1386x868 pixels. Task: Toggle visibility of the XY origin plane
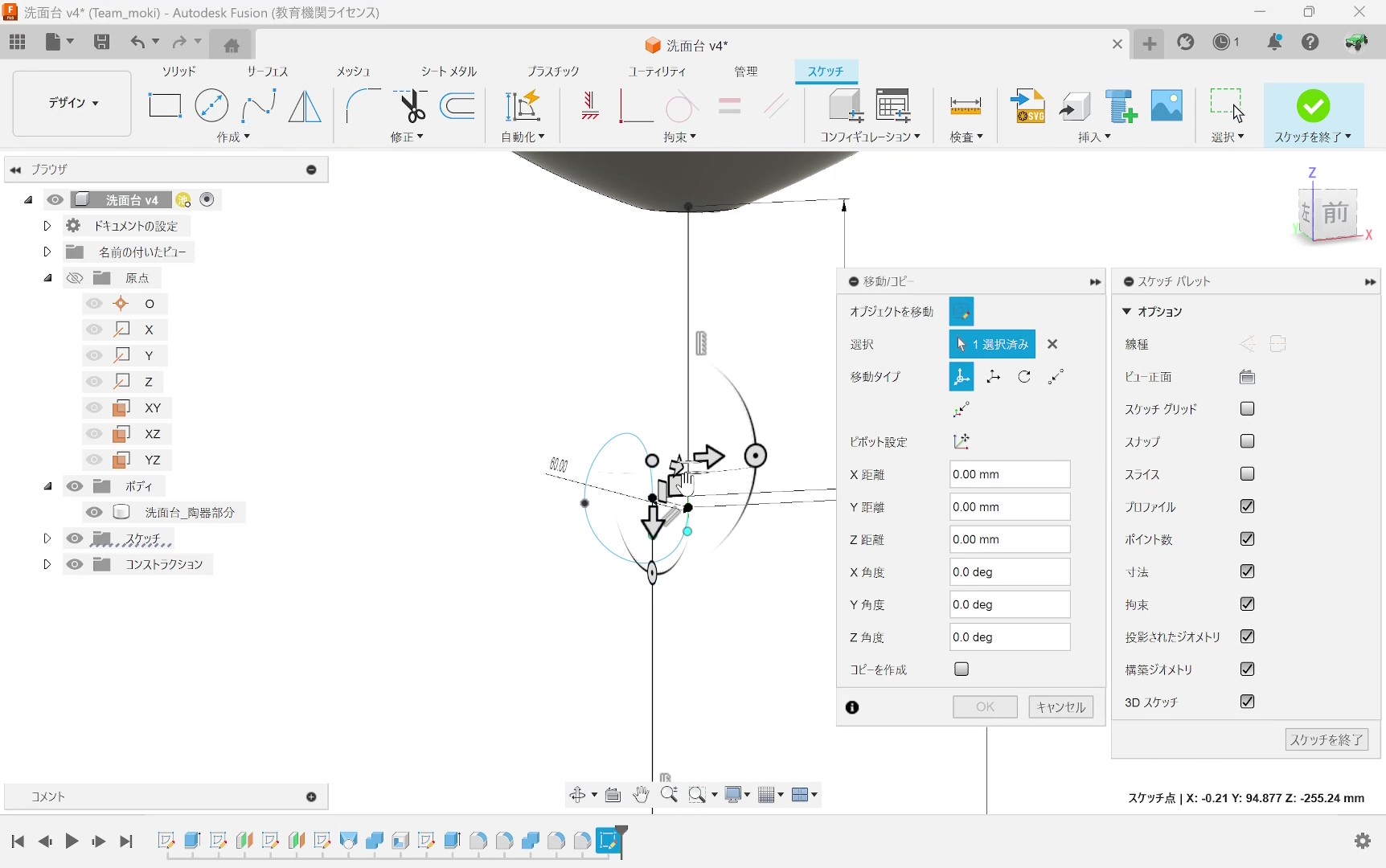pyautogui.click(x=94, y=407)
